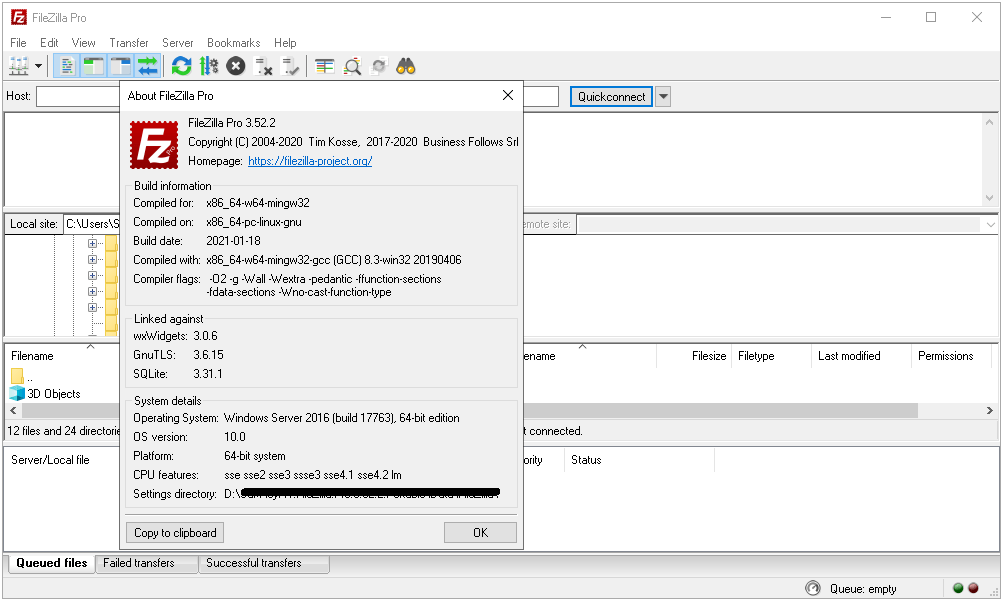
Task: Toggle the remote directory tree display
Action: click(120, 66)
